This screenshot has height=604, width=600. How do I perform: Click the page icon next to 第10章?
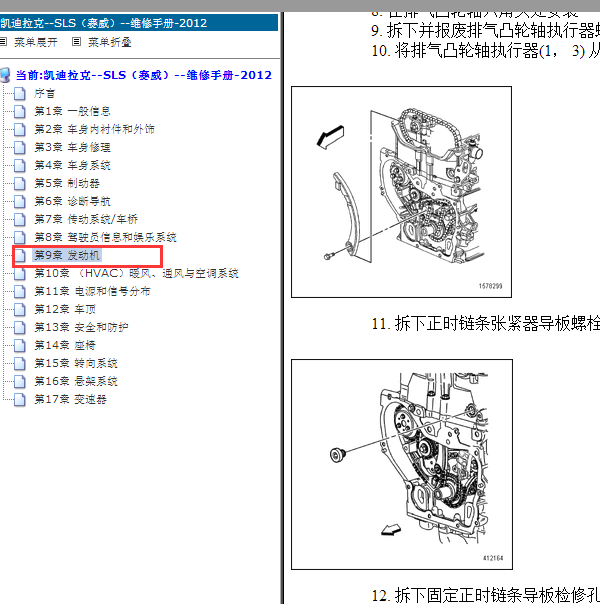pos(20,273)
